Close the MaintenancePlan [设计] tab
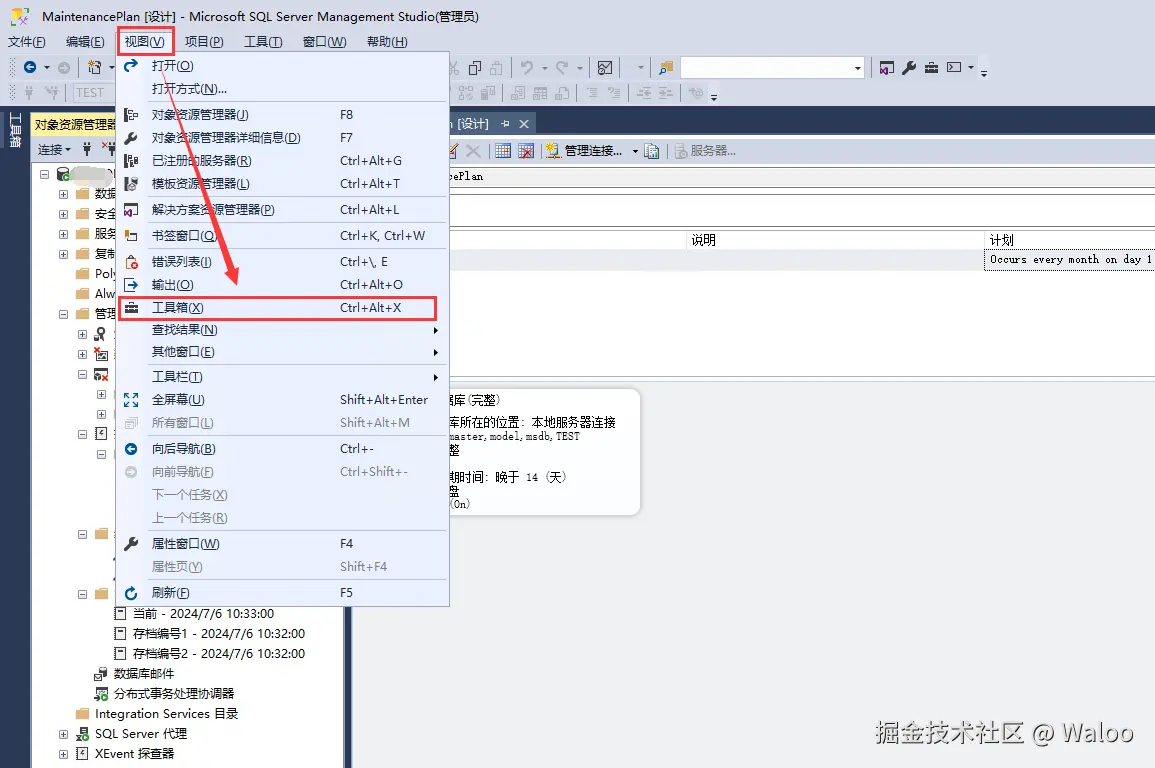 (524, 124)
